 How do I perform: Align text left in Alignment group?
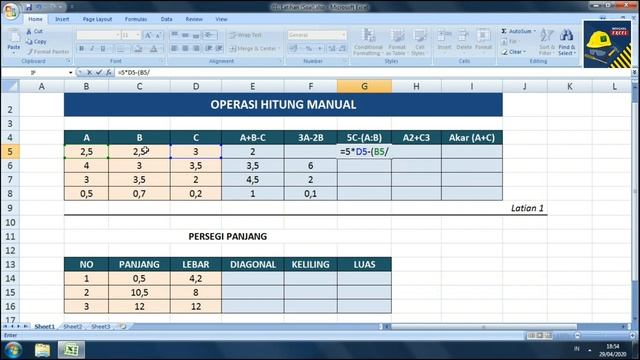tap(175, 49)
